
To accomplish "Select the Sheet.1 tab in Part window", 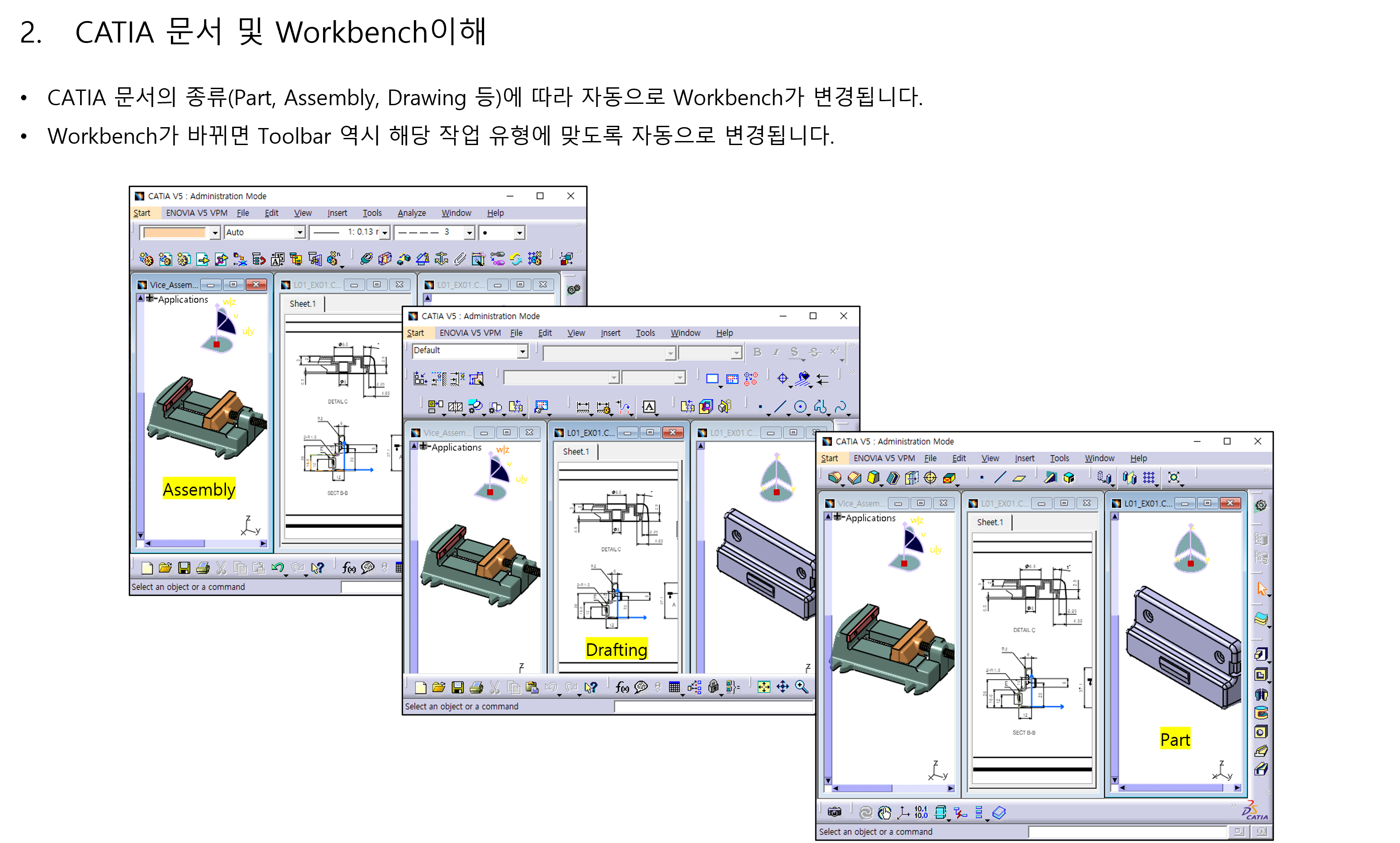I will [x=990, y=522].
